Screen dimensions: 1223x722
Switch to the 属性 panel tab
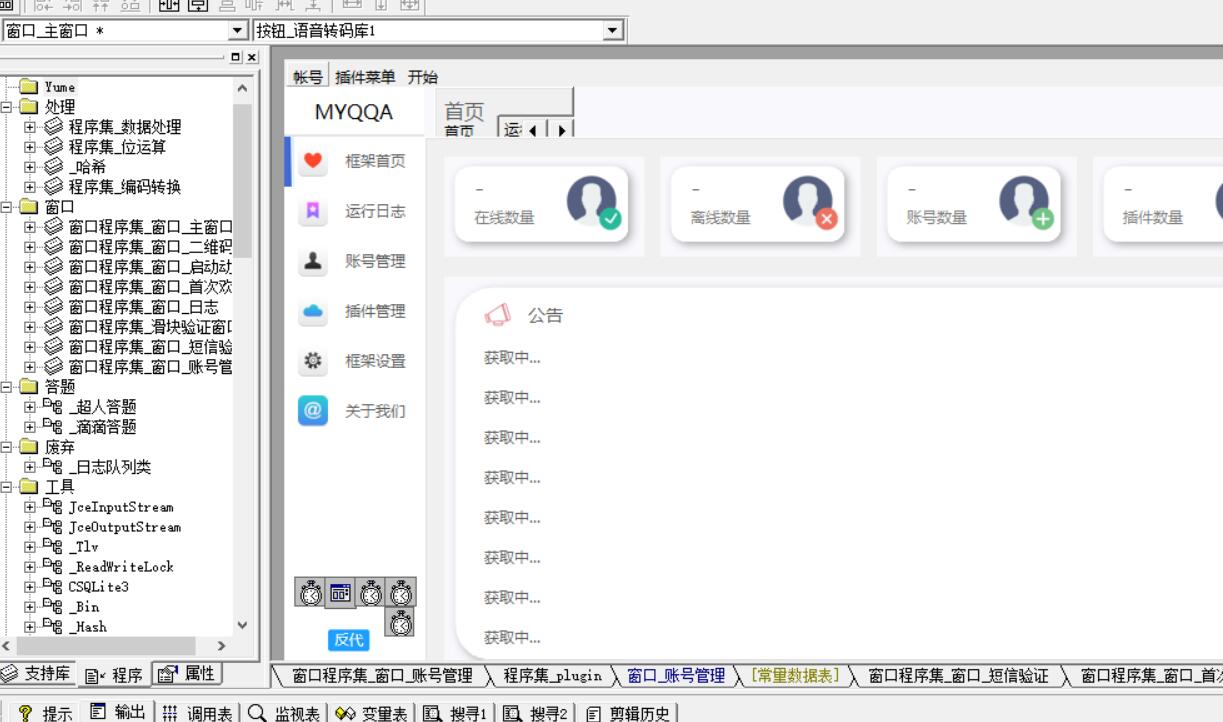tap(187, 673)
